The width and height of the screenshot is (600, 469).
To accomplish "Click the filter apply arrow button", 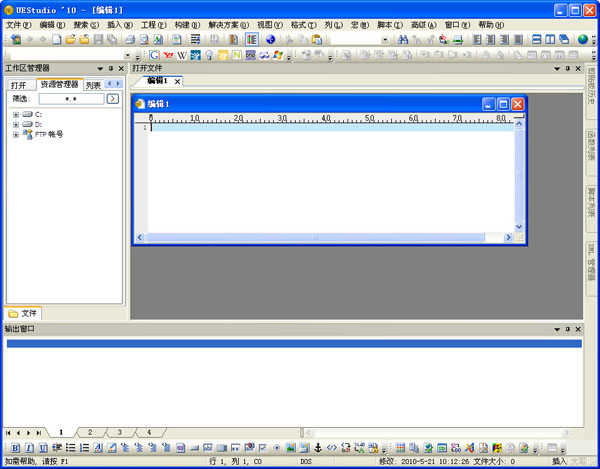I will pyautogui.click(x=112, y=99).
